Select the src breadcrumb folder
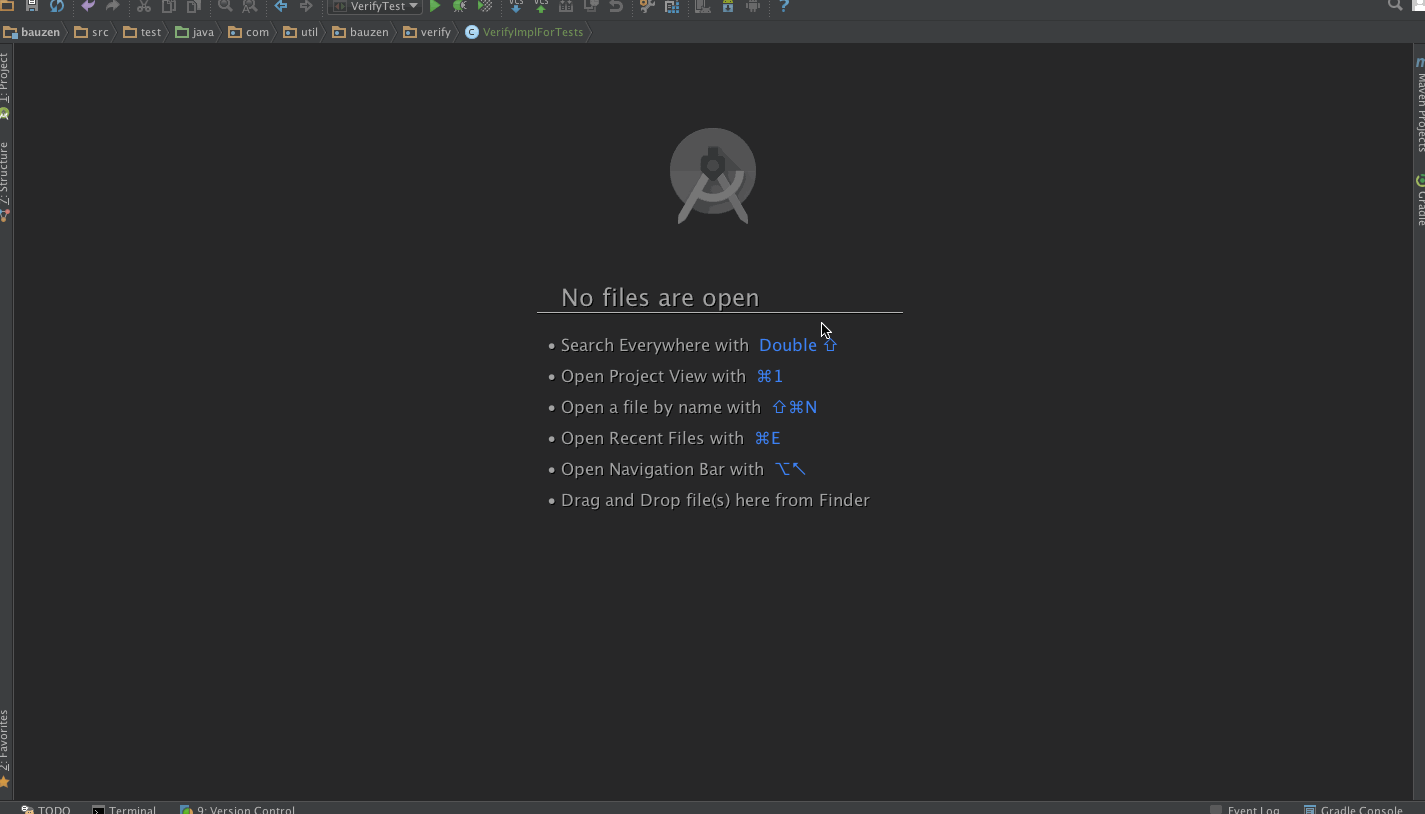This screenshot has width=1425, height=814. [x=92, y=32]
